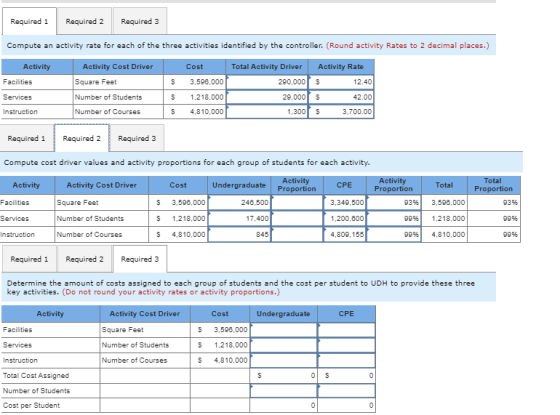Select Facilities total proportion 93% cell
The height and width of the screenshot is (415, 560).
(494, 203)
